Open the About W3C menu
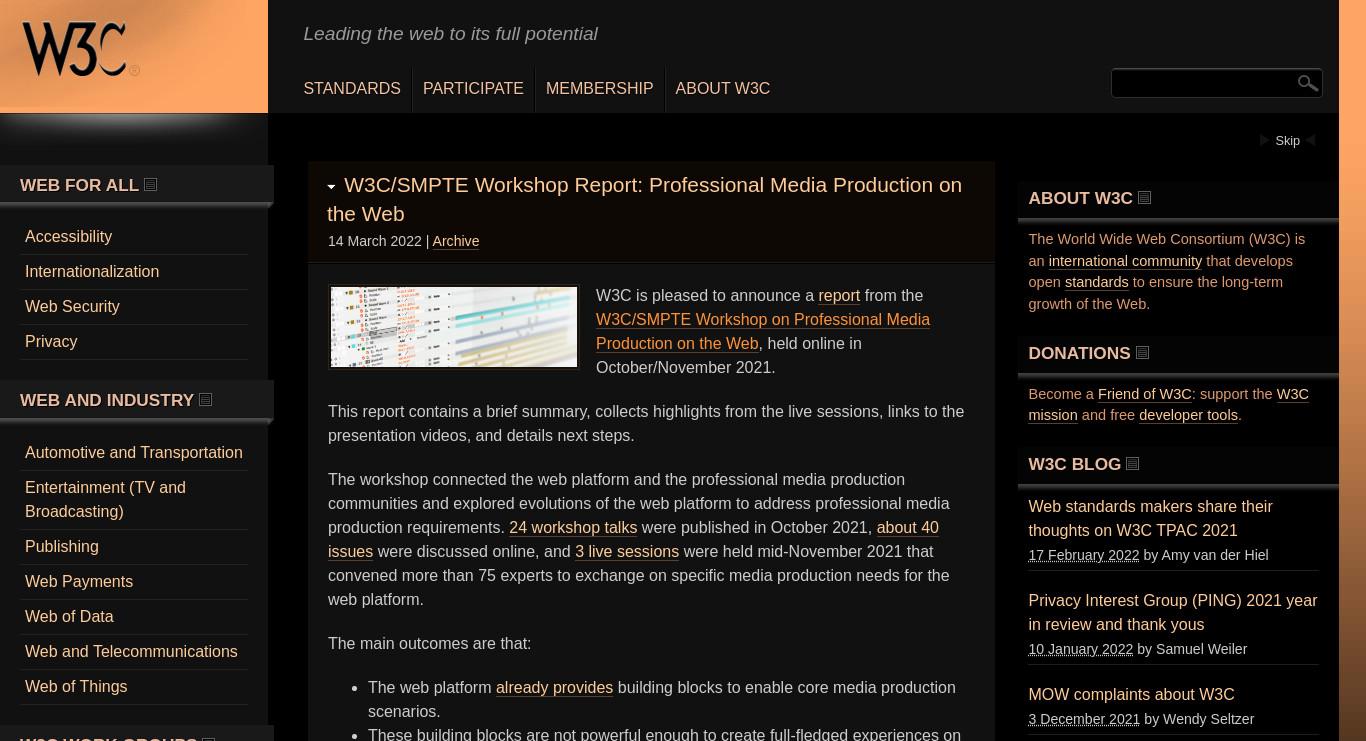Image resolution: width=1366 pixels, height=741 pixels. click(723, 88)
